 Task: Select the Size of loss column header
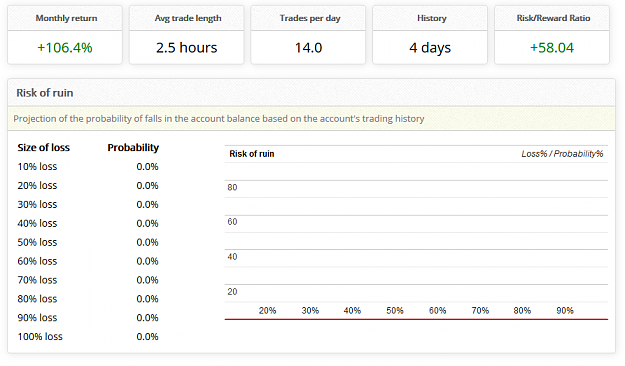(x=43, y=148)
